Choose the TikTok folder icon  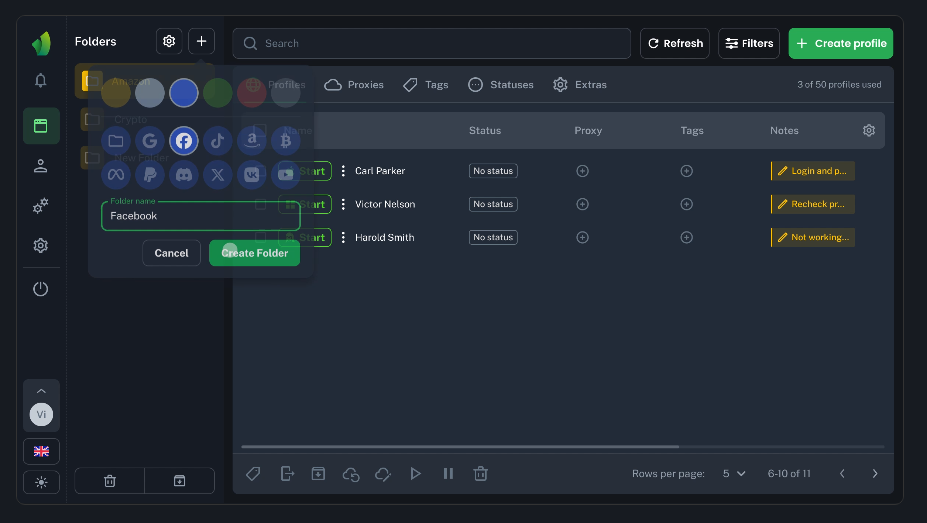click(218, 141)
